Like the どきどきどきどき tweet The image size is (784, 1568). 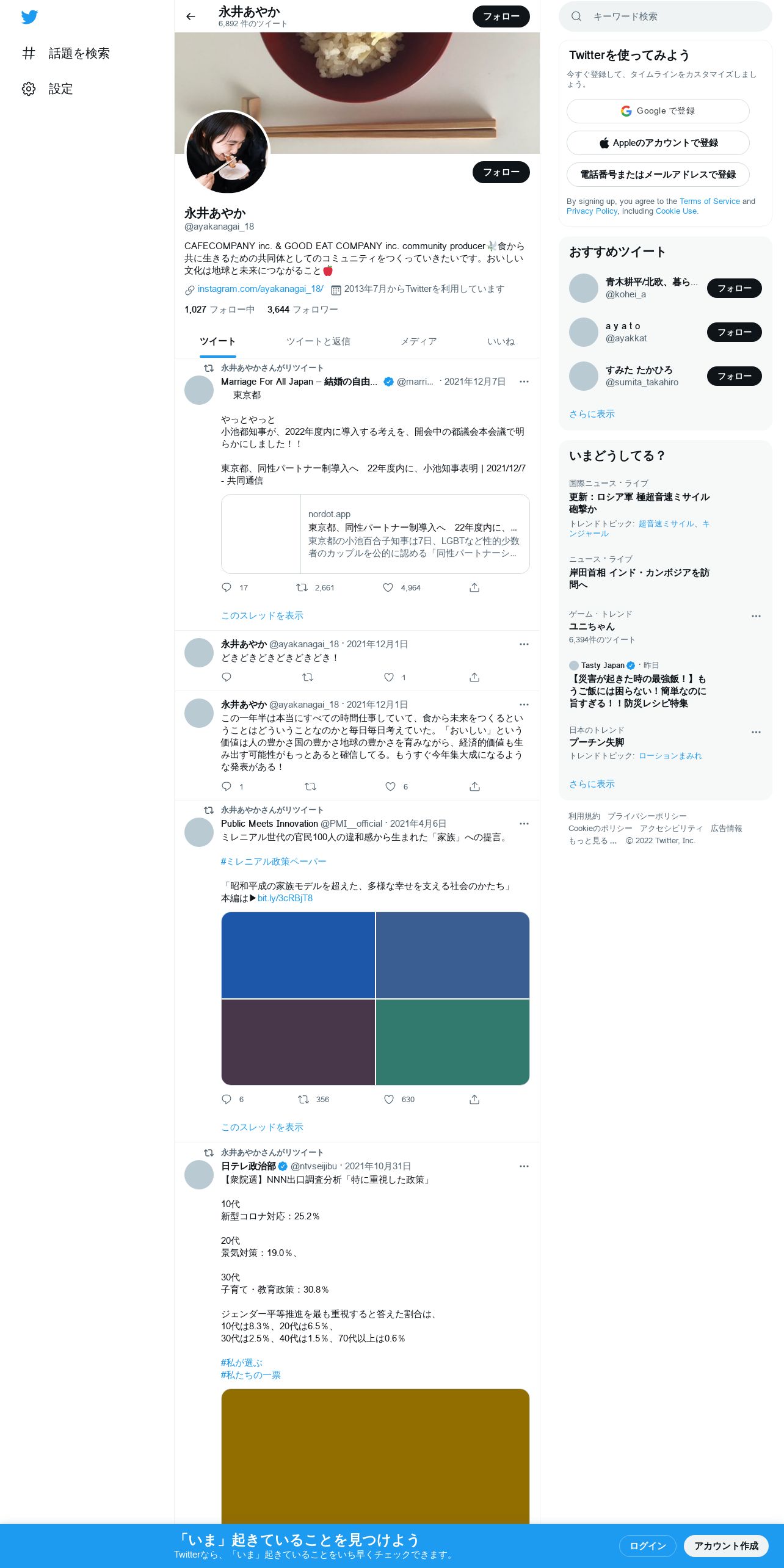(x=389, y=677)
